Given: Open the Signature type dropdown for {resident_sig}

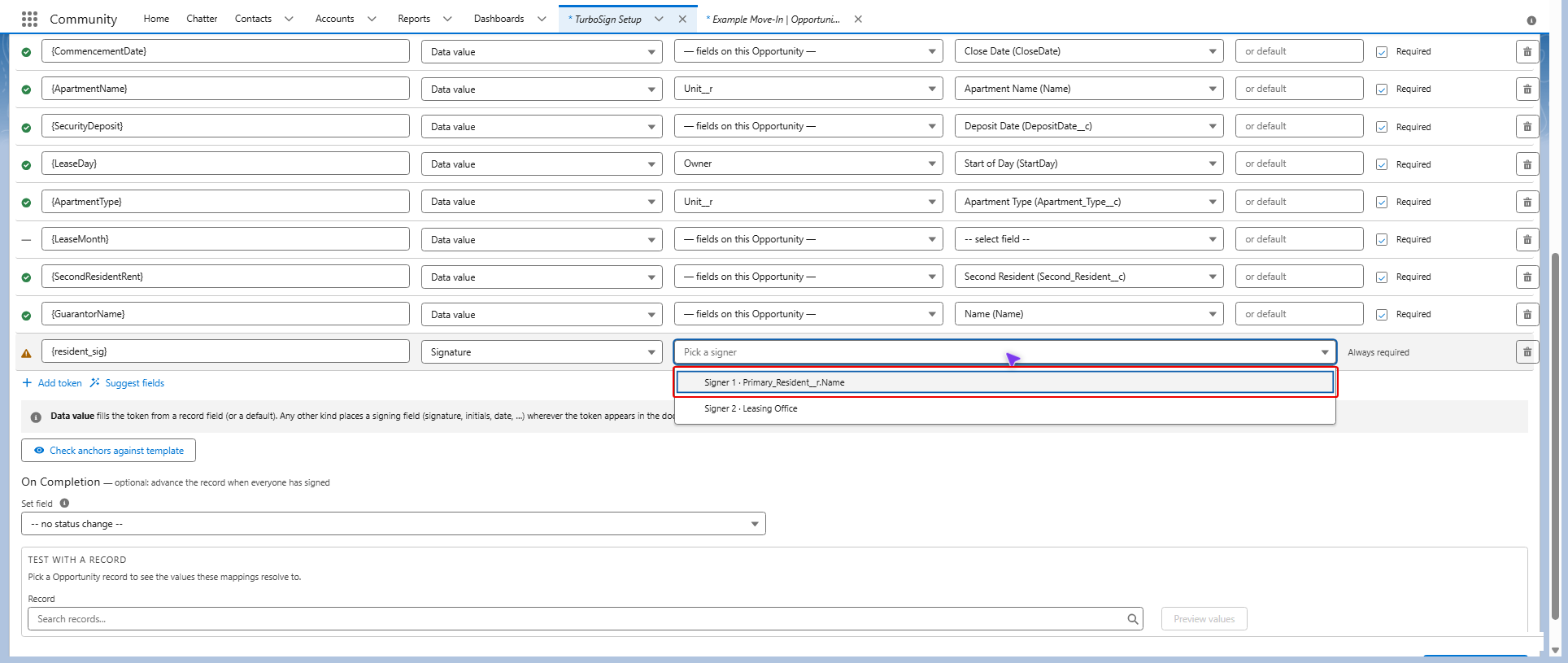Looking at the screenshot, I should (542, 351).
